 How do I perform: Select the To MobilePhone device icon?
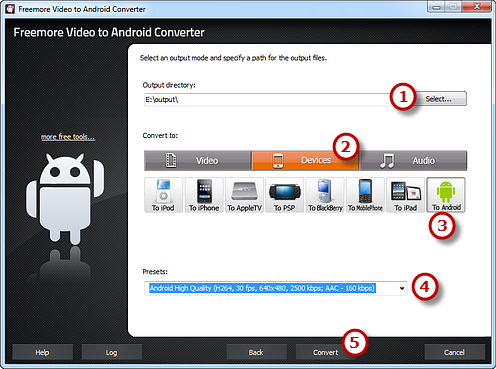tap(365, 195)
